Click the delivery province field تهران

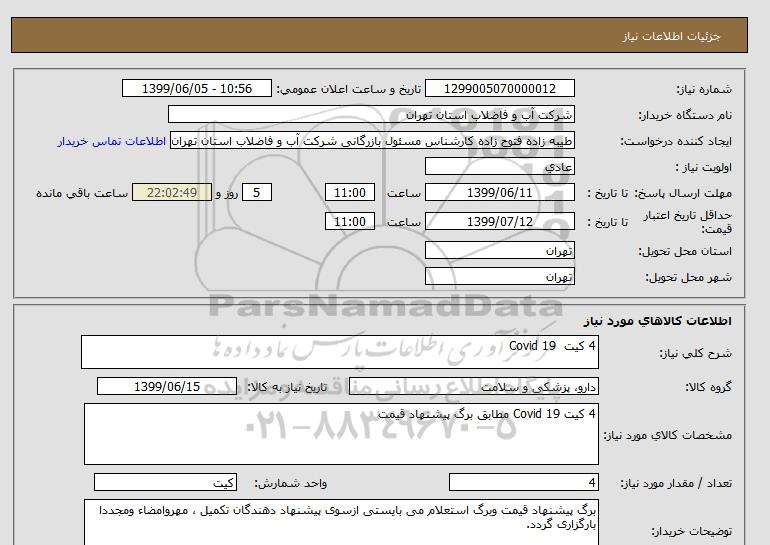499,250
